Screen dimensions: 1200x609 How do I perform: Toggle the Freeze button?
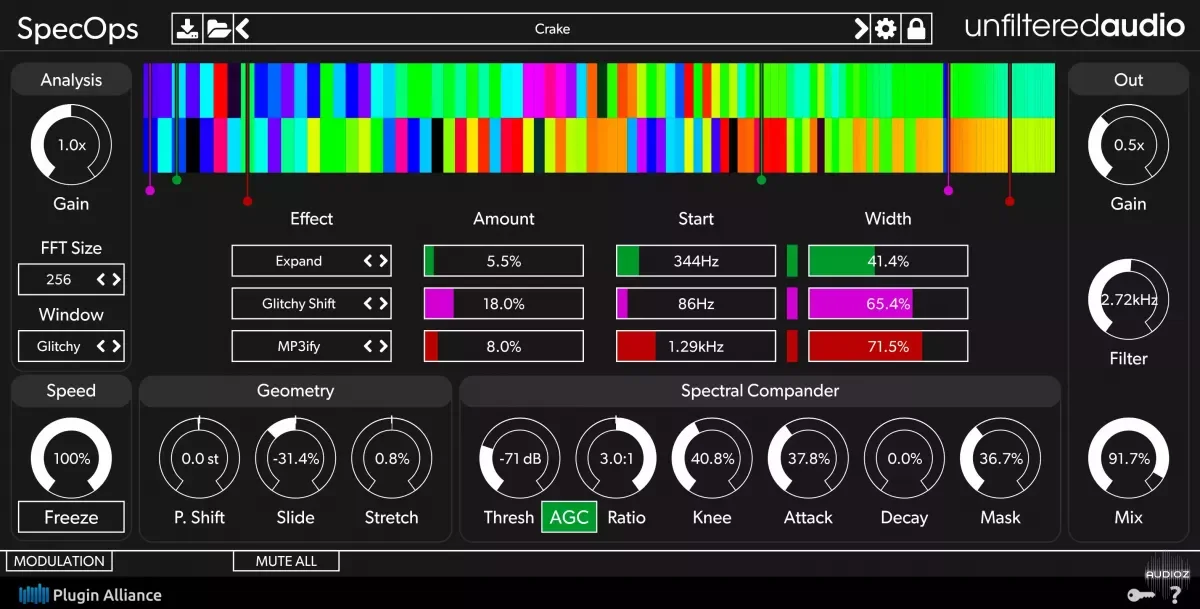coord(71,517)
